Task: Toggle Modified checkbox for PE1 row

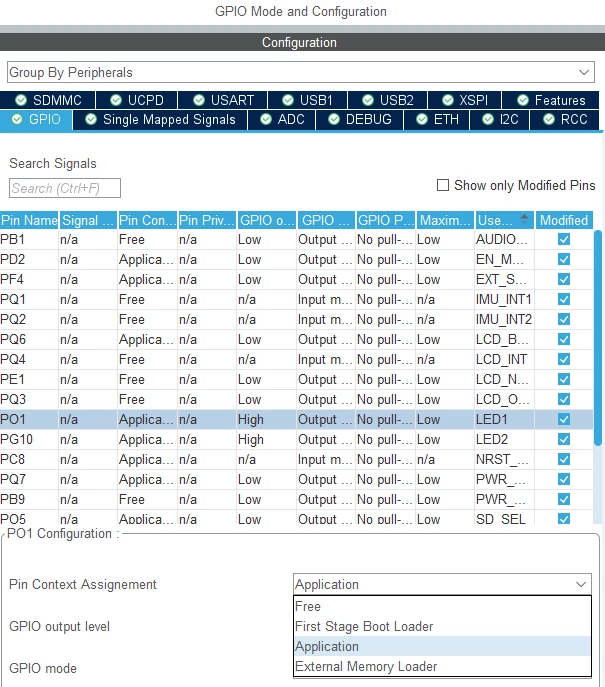Action: pyautogui.click(x=564, y=379)
